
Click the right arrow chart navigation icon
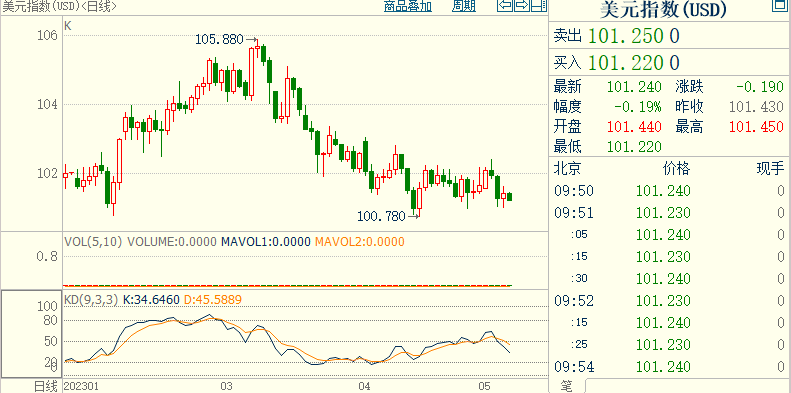coord(522,6)
